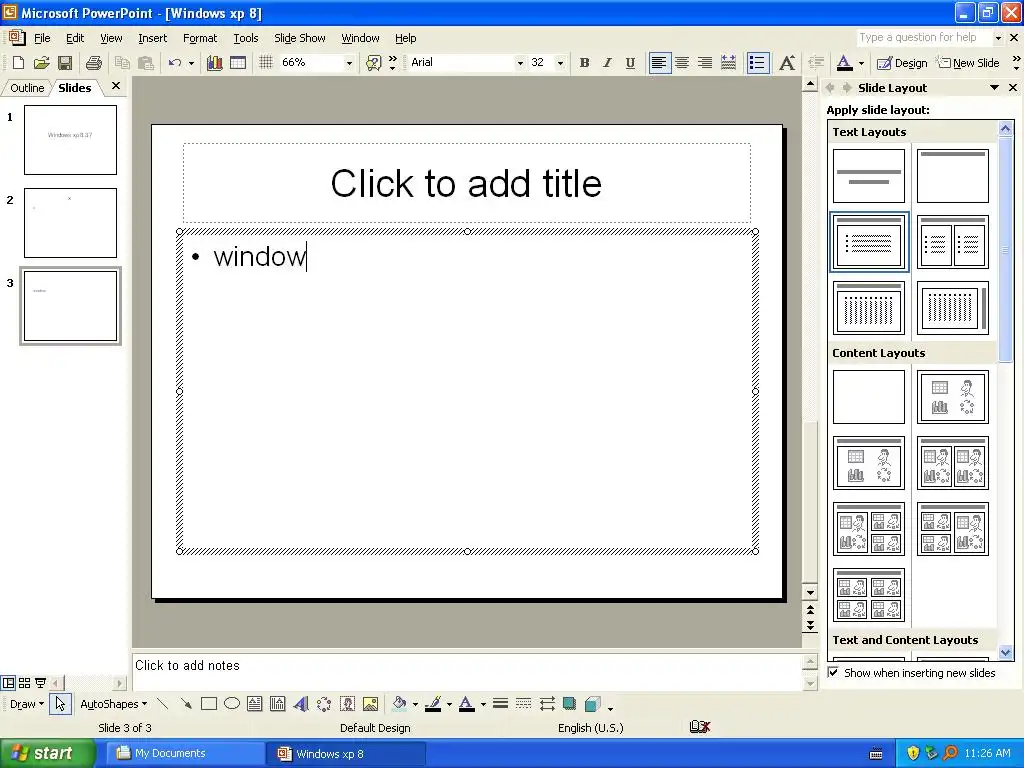Open the Slide Show menu
Image resolution: width=1024 pixels, height=768 pixels.
coord(300,38)
